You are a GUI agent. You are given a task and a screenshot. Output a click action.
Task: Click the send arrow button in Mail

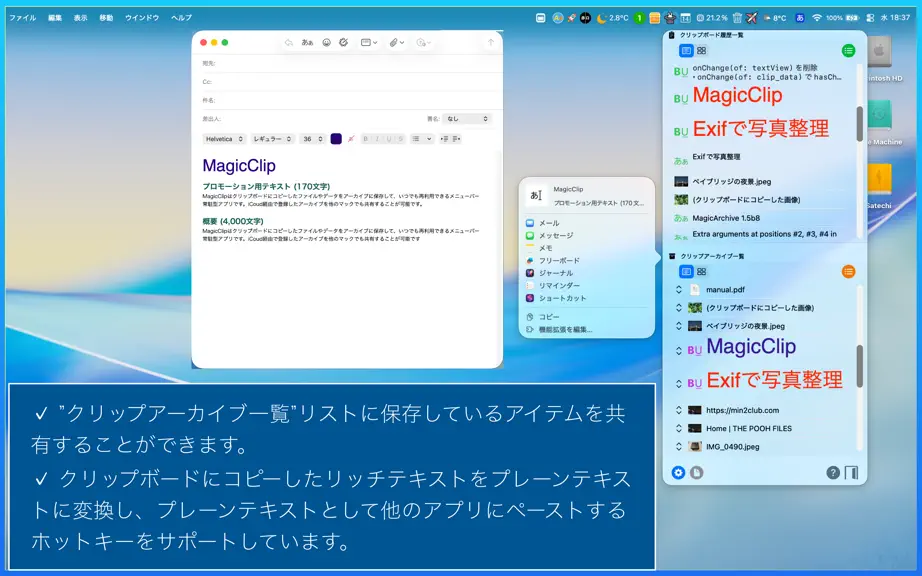pyautogui.click(x=490, y=42)
